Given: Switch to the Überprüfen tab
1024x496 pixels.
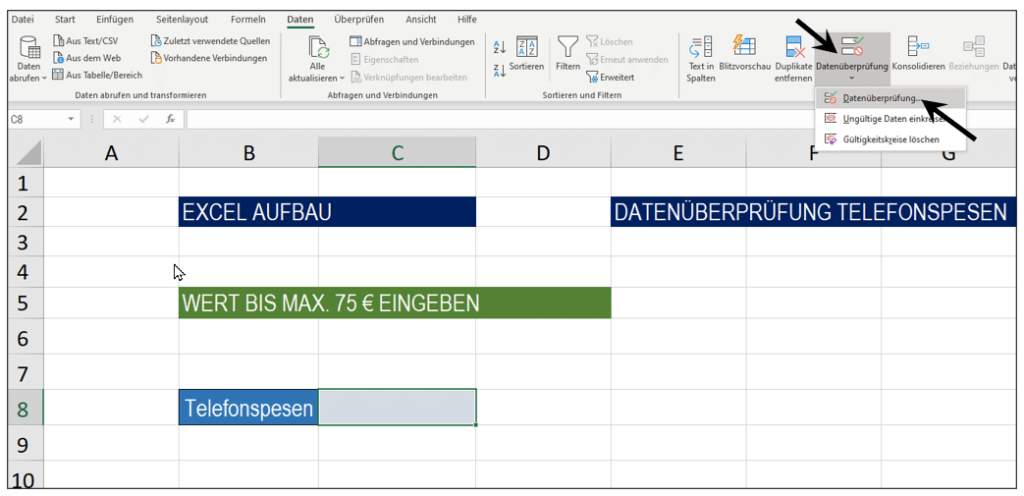Looking at the screenshot, I should click(x=359, y=19).
